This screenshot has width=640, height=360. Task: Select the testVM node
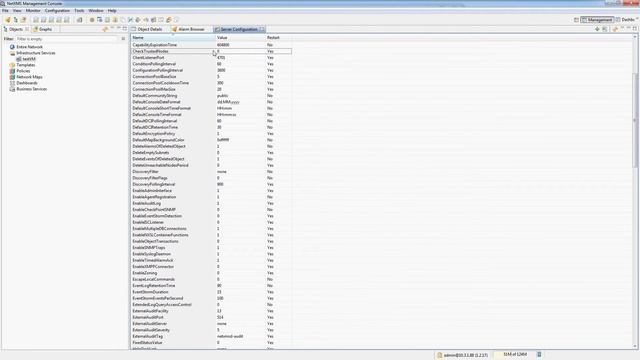coord(29,59)
